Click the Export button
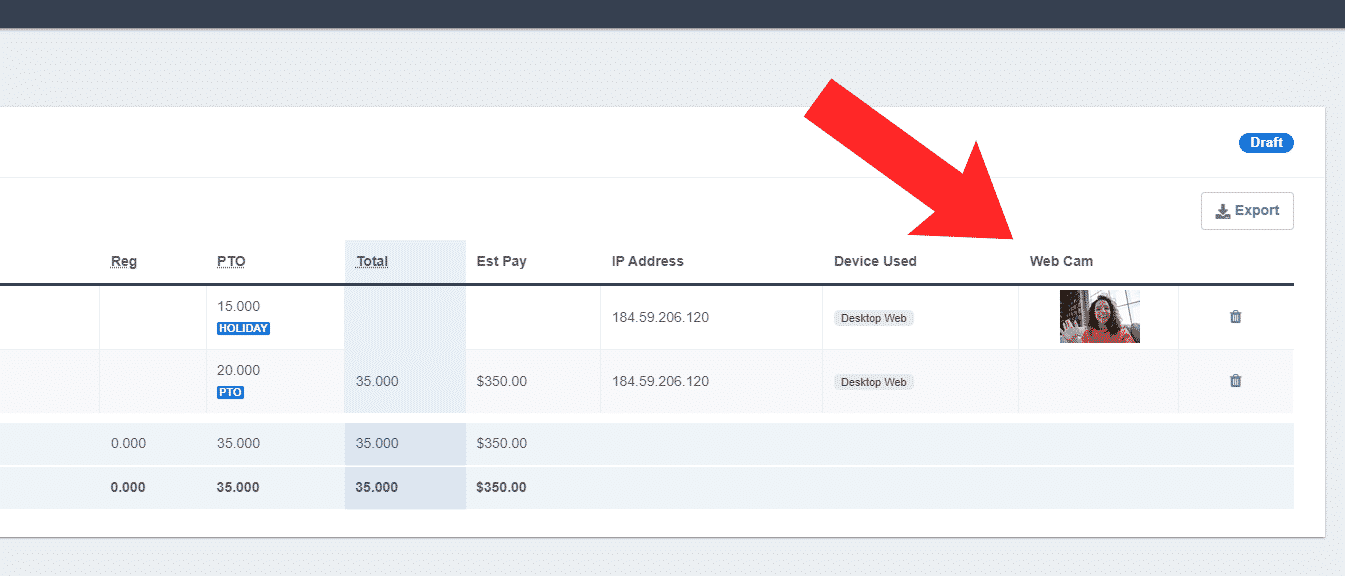This screenshot has height=576, width=1345. [x=1247, y=211]
